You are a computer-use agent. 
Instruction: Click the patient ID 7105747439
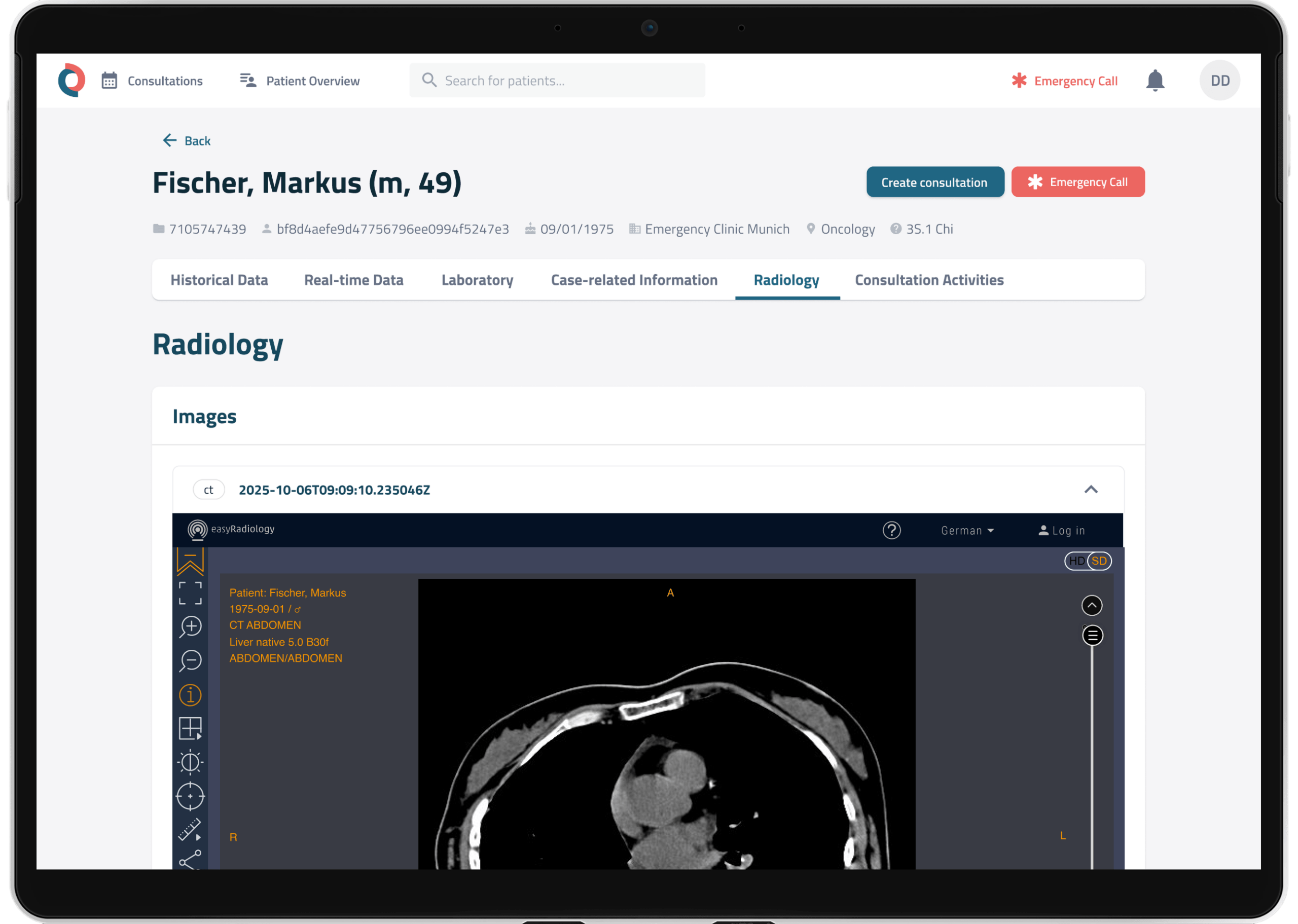coord(207,229)
